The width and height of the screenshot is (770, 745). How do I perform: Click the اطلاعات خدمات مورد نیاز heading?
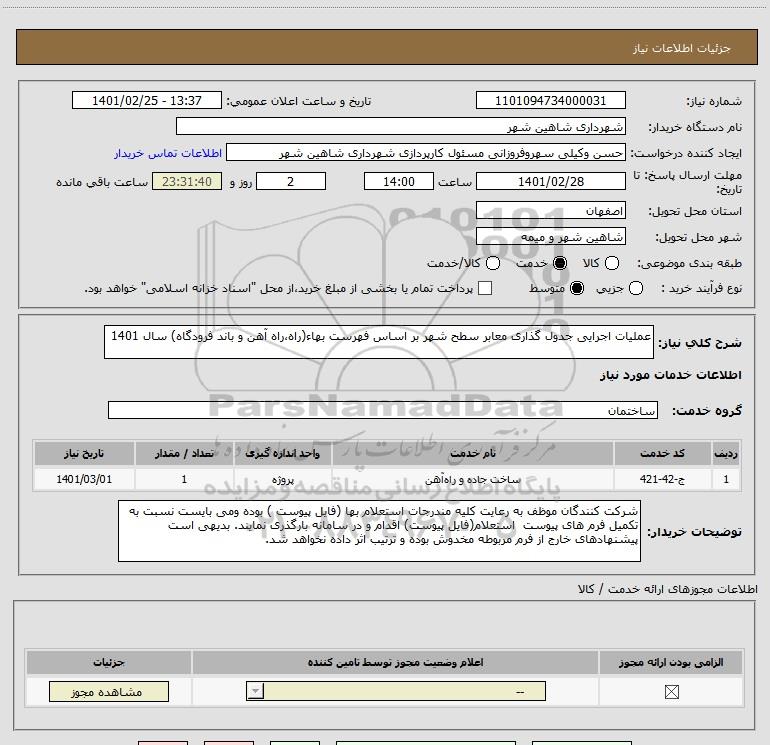pyautogui.click(x=670, y=375)
